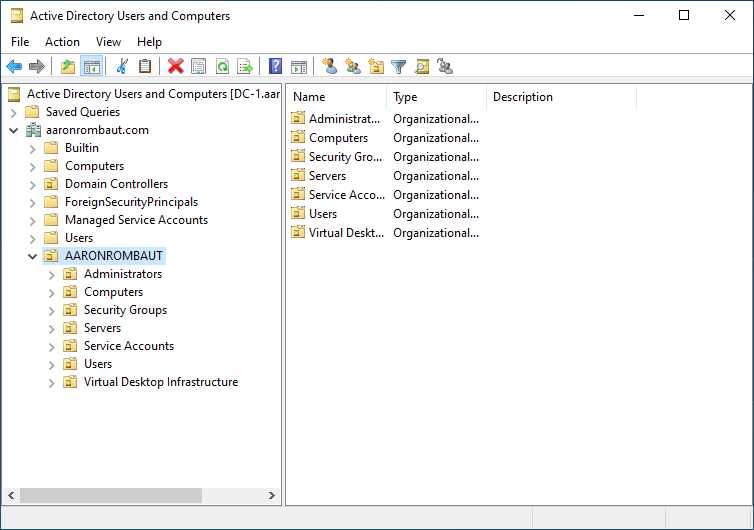Image resolution: width=754 pixels, height=530 pixels.
Task: Open filter options funnel icon
Action: (x=399, y=67)
